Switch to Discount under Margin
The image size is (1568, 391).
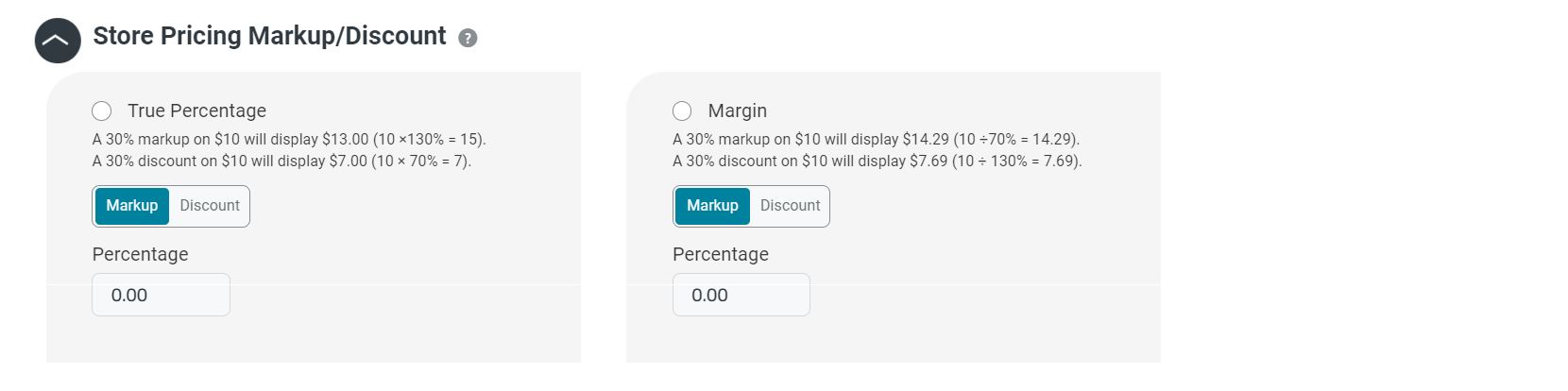790,206
